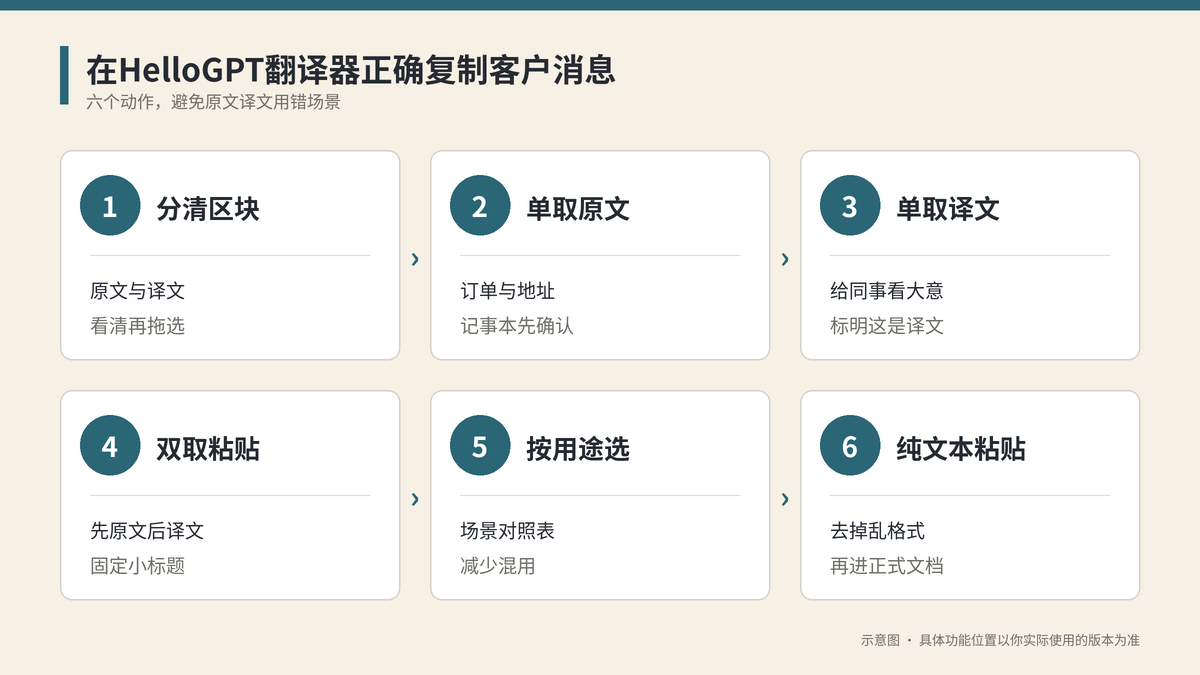Screen dimensions: 1200x675
Task: Click the text 记事本先确认
Action: 517,326
